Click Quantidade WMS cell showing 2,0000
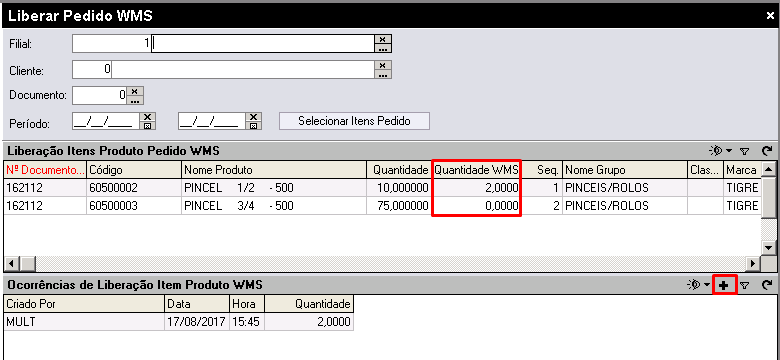The image size is (780, 360). click(476, 188)
